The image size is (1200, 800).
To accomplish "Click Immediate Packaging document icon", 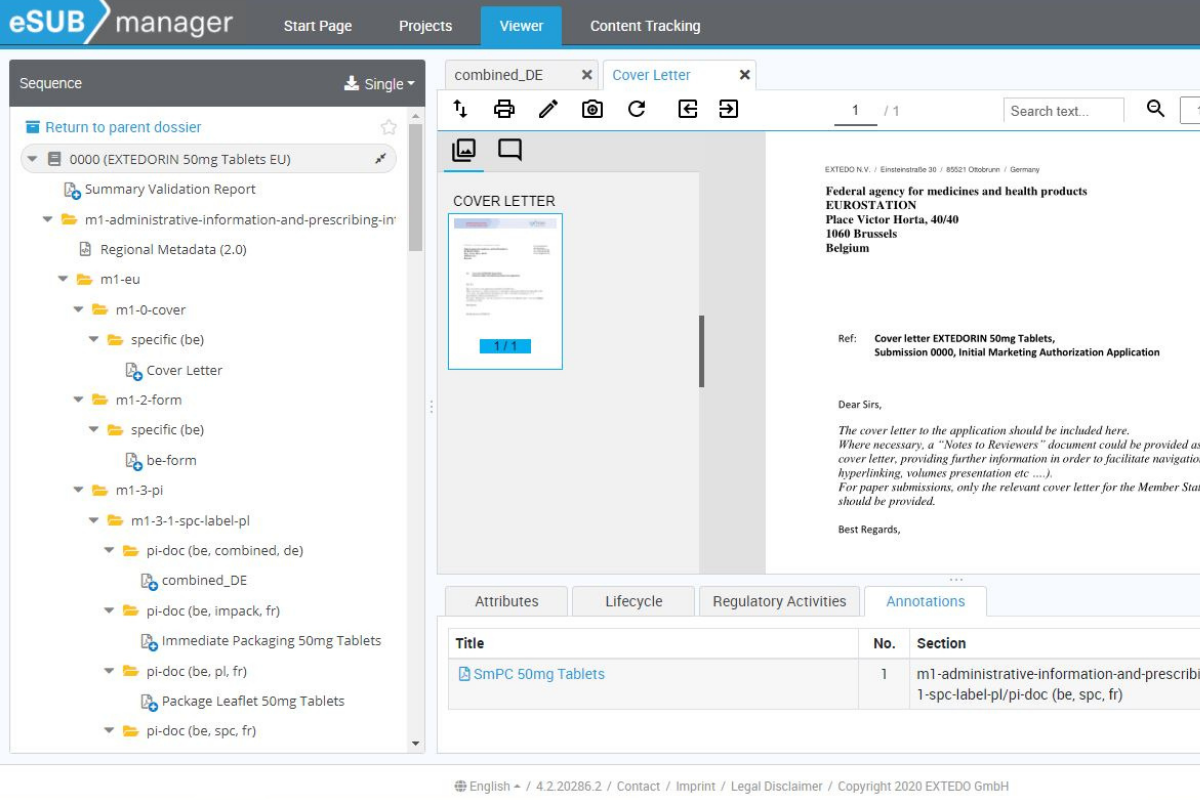I will (x=149, y=642).
